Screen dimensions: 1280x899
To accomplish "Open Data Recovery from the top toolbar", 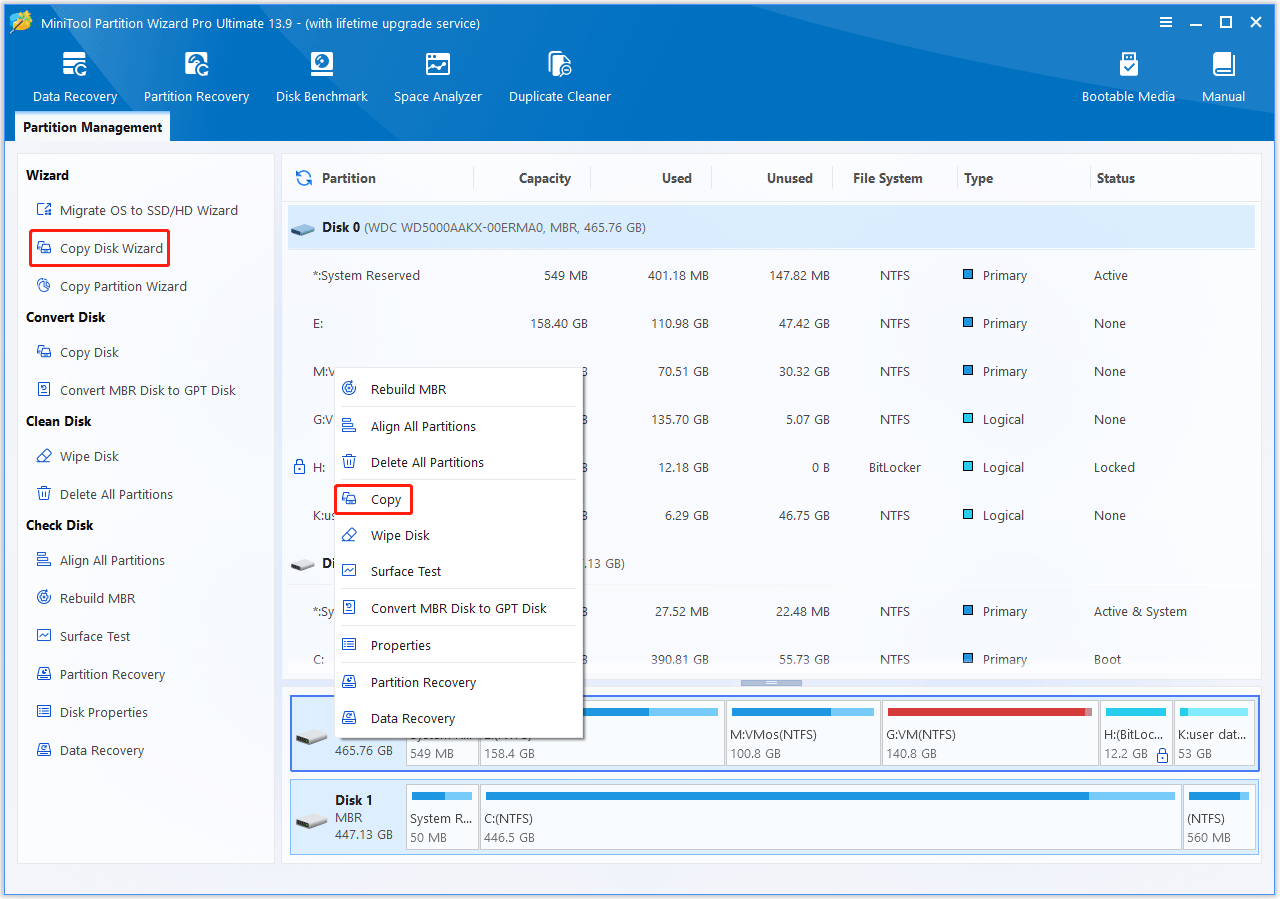I will click(75, 78).
